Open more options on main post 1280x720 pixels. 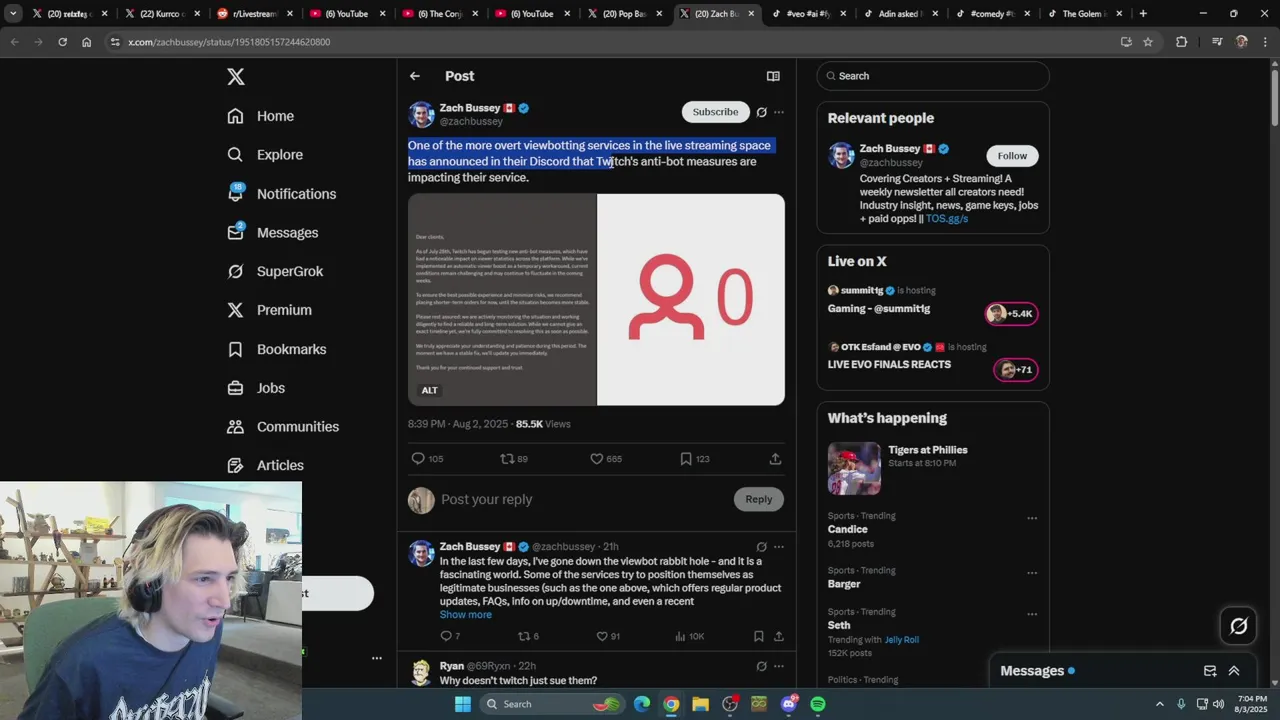pyautogui.click(x=779, y=112)
